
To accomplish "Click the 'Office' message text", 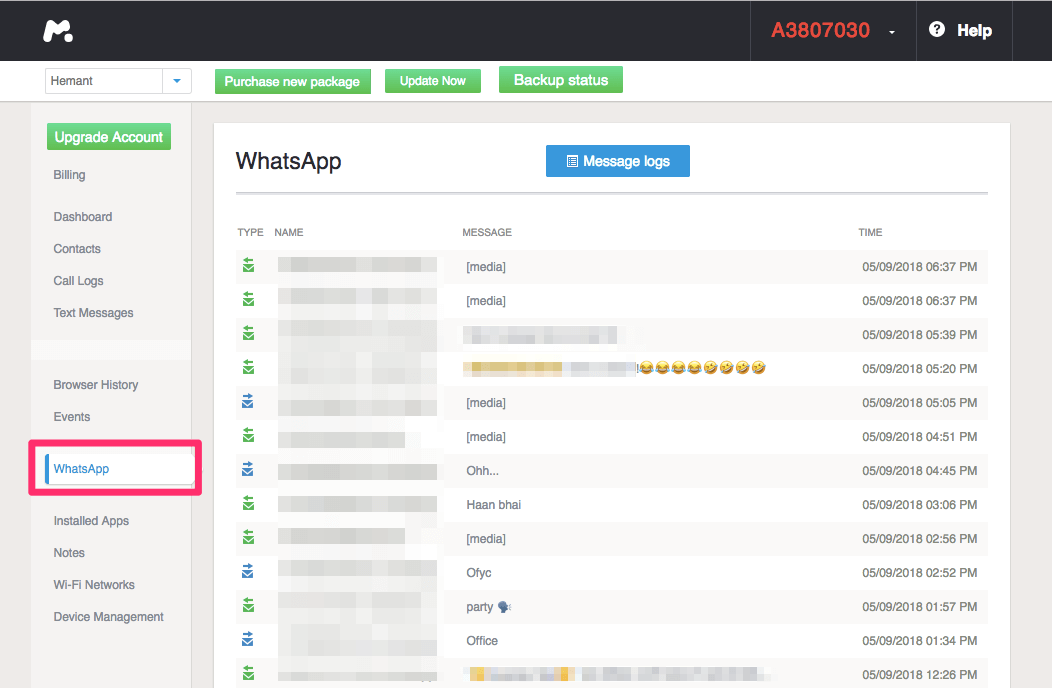I will [482, 641].
